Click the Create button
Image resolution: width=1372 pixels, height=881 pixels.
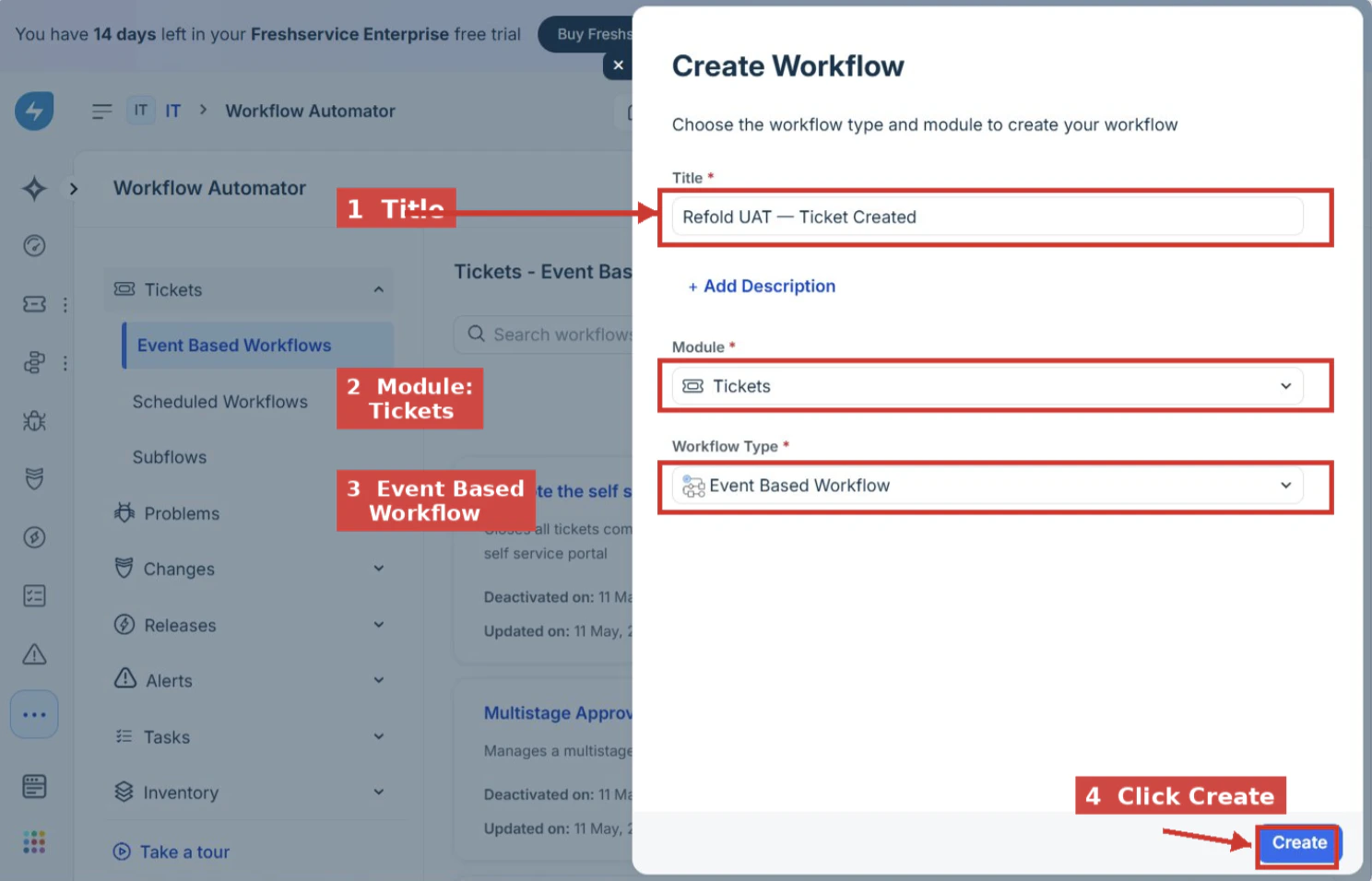1299,843
